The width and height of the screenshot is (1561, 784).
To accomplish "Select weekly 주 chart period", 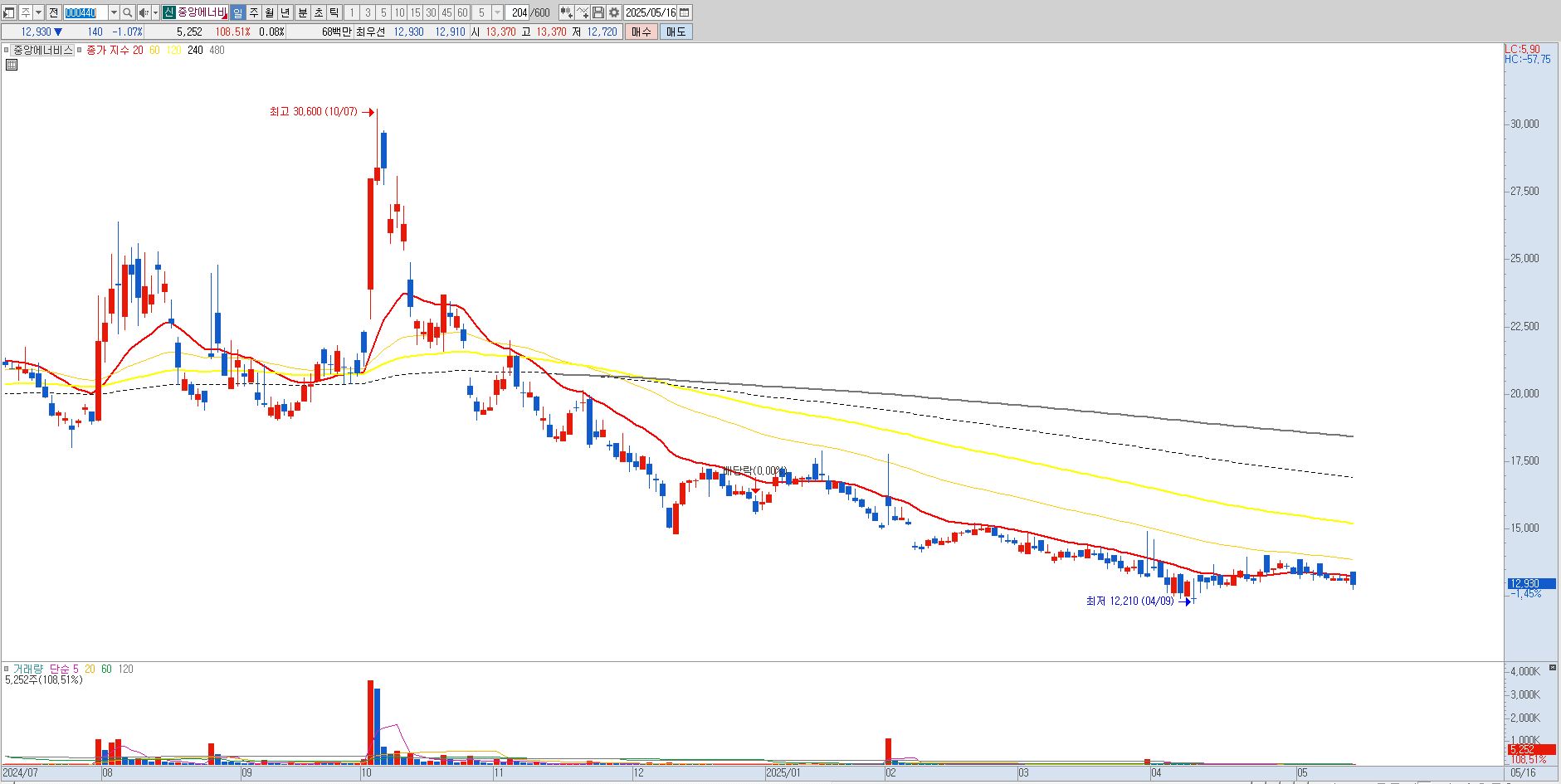I will pos(254,12).
